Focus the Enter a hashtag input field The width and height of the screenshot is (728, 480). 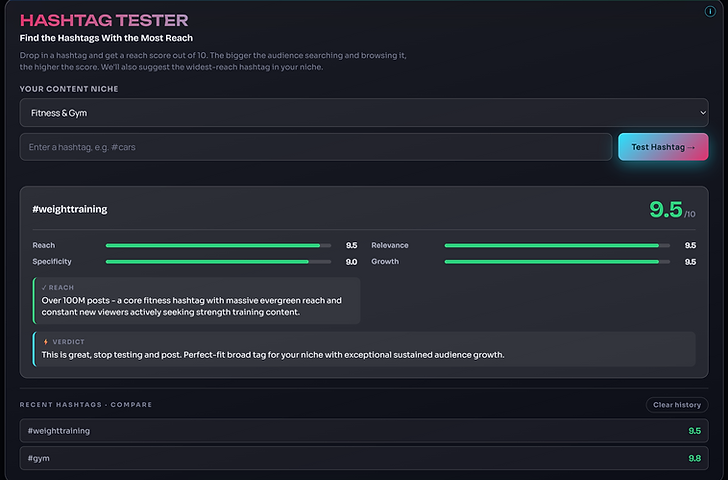316,147
